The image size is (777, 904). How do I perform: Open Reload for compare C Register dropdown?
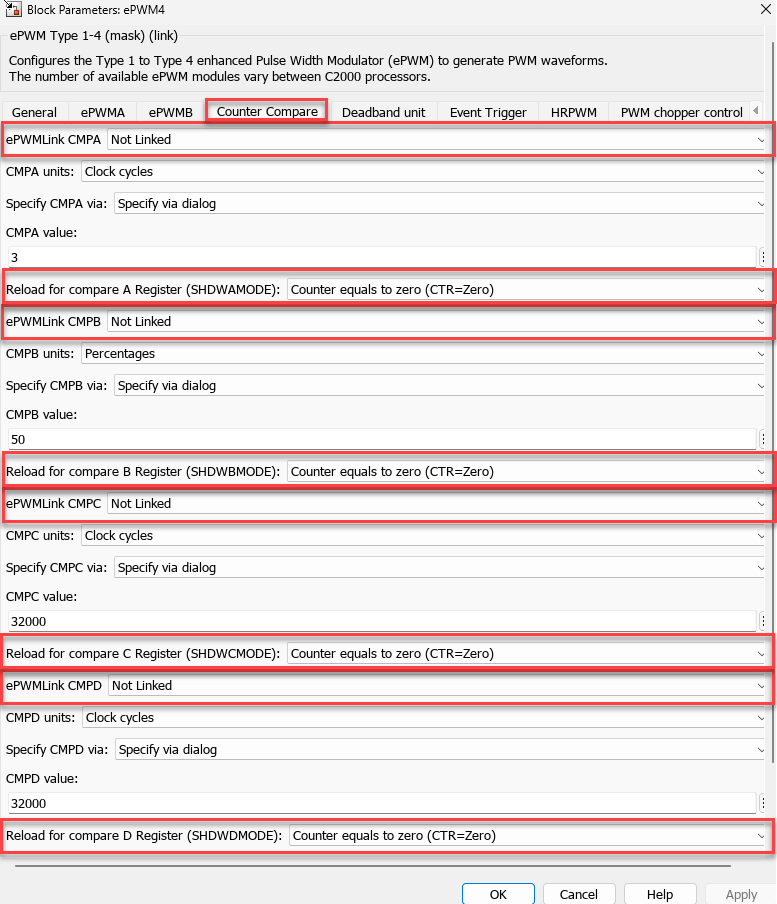click(527, 654)
